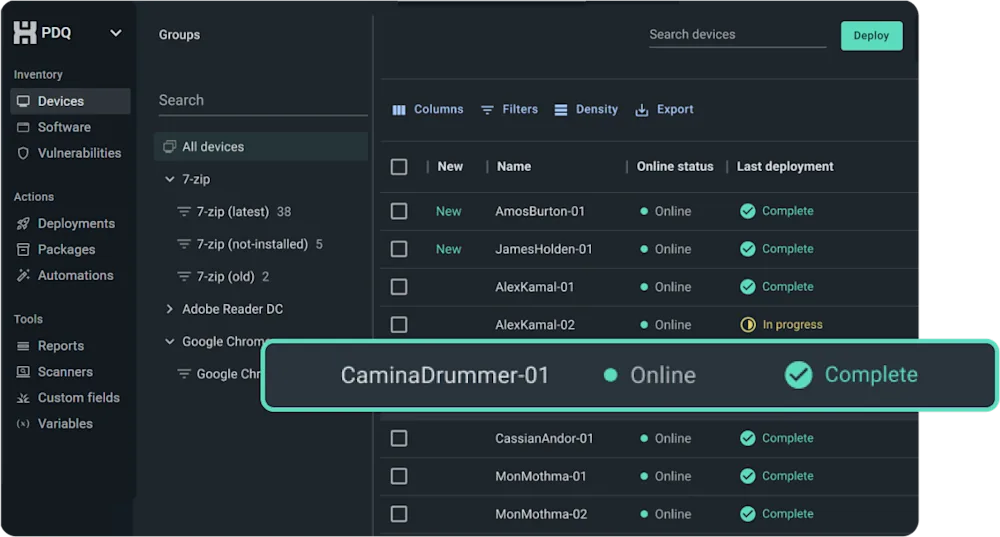The image size is (1000, 537).
Task: Open Software in the Inventory sidebar
Action: (64, 127)
